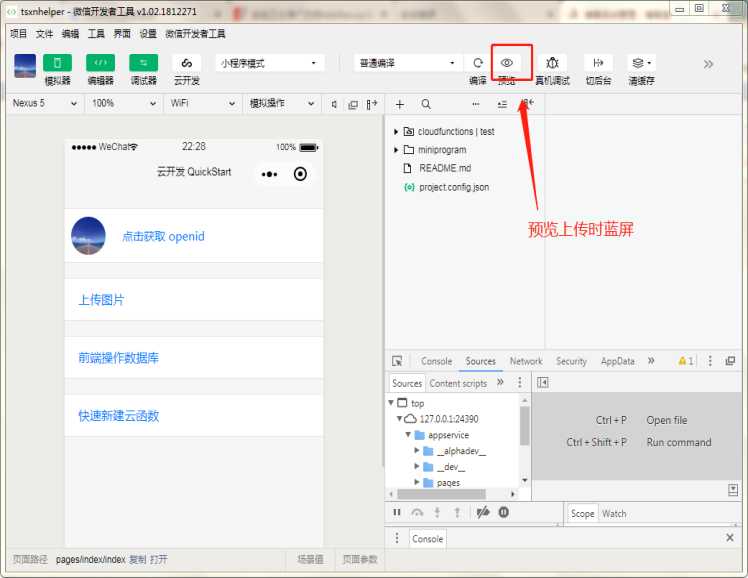The width and height of the screenshot is (748, 578).
Task: Click the devtools undock window icon
Action: tap(730, 361)
